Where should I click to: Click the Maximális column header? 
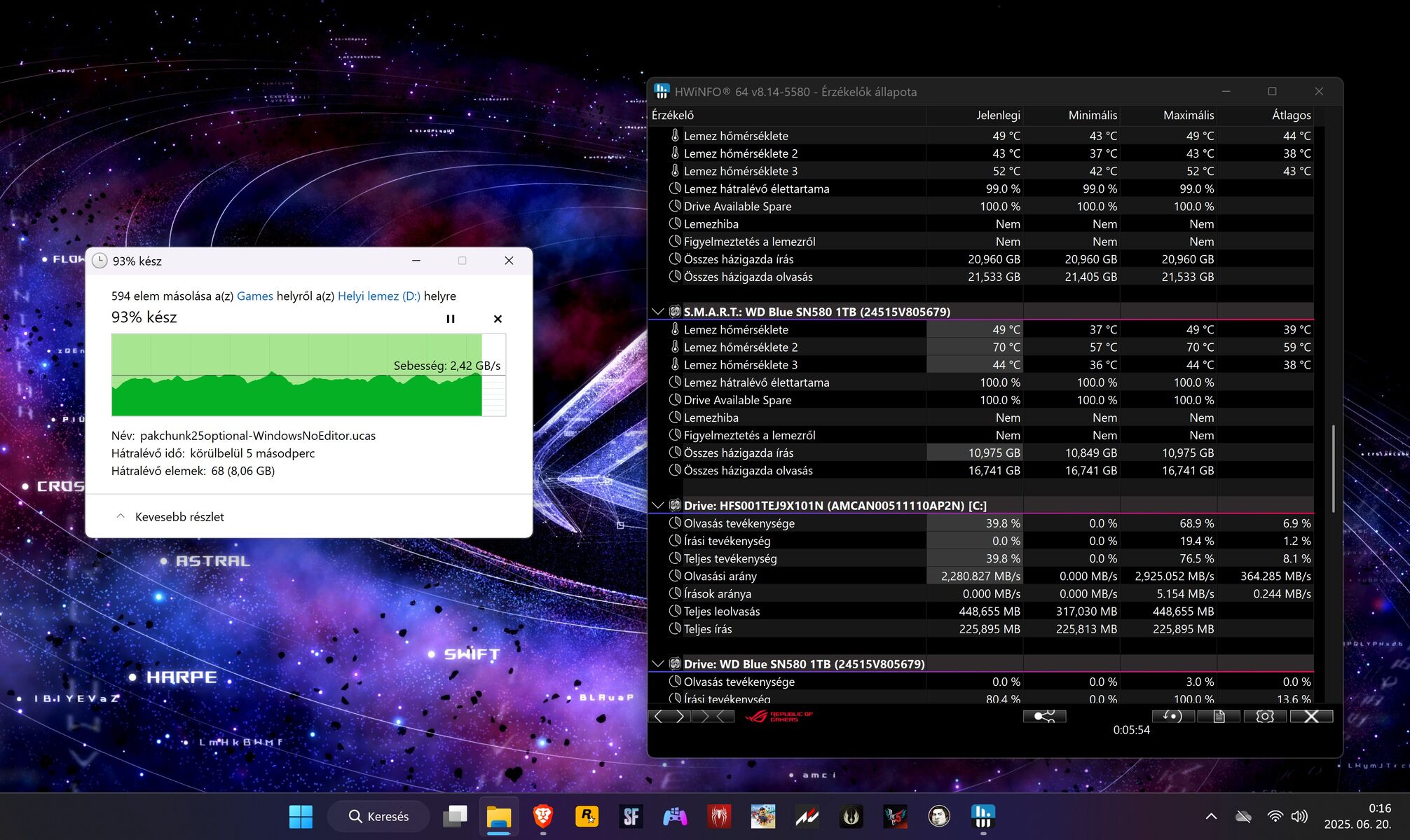point(1168,115)
